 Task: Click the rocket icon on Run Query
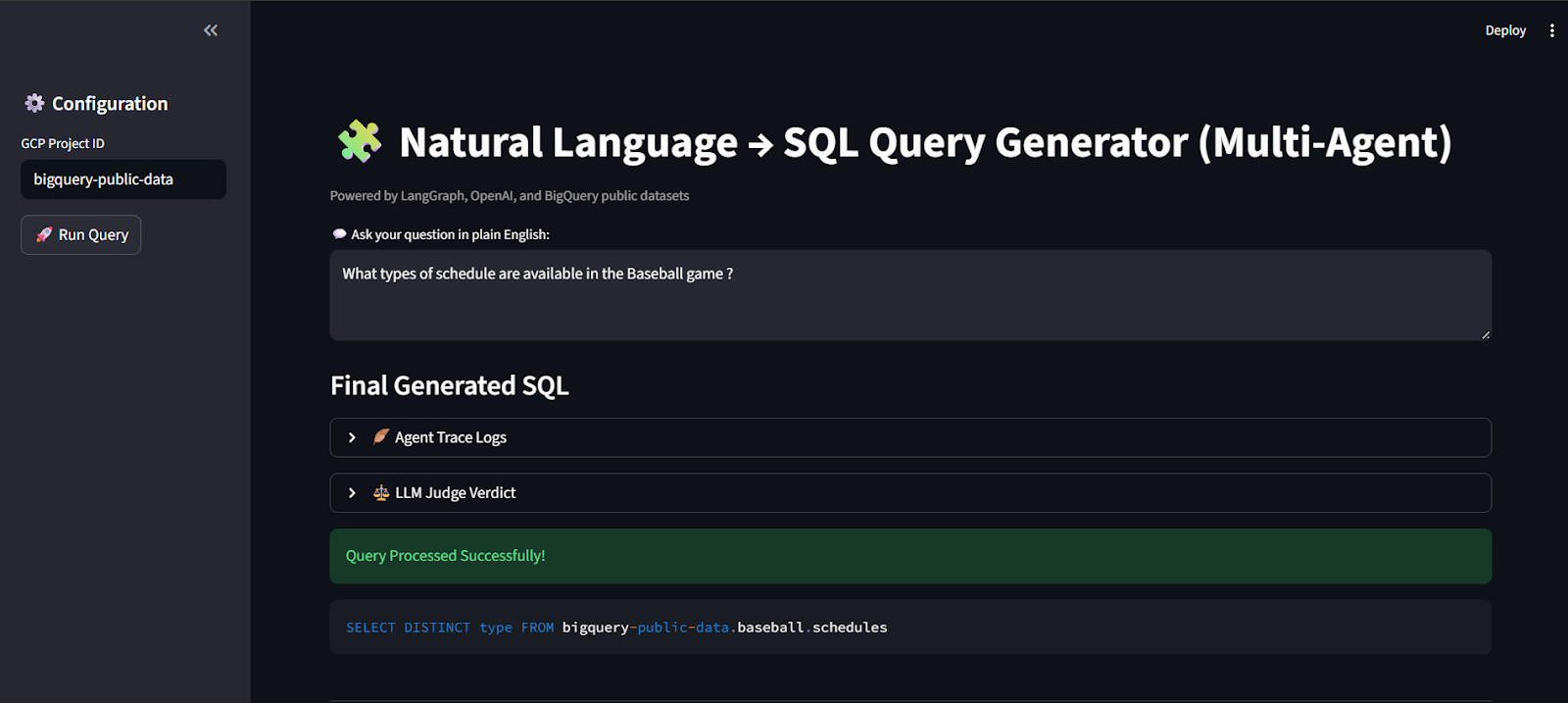pyautogui.click(x=44, y=234)
